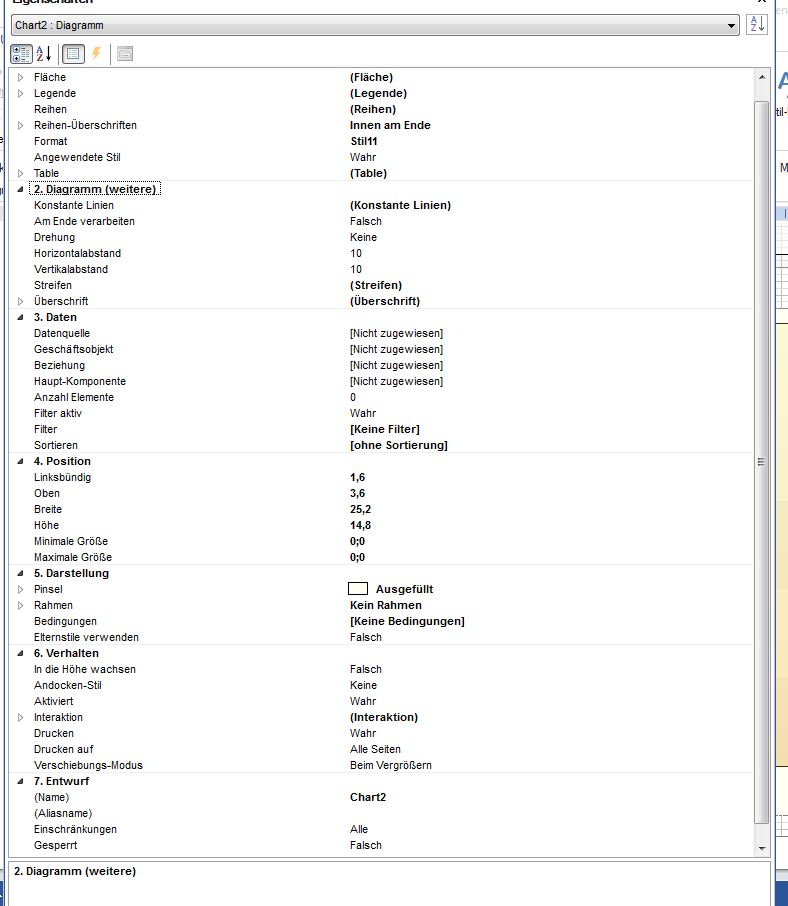Select the Haupt-Komponente property row
The height and width of the screenshot is (906, 788).
381,381
